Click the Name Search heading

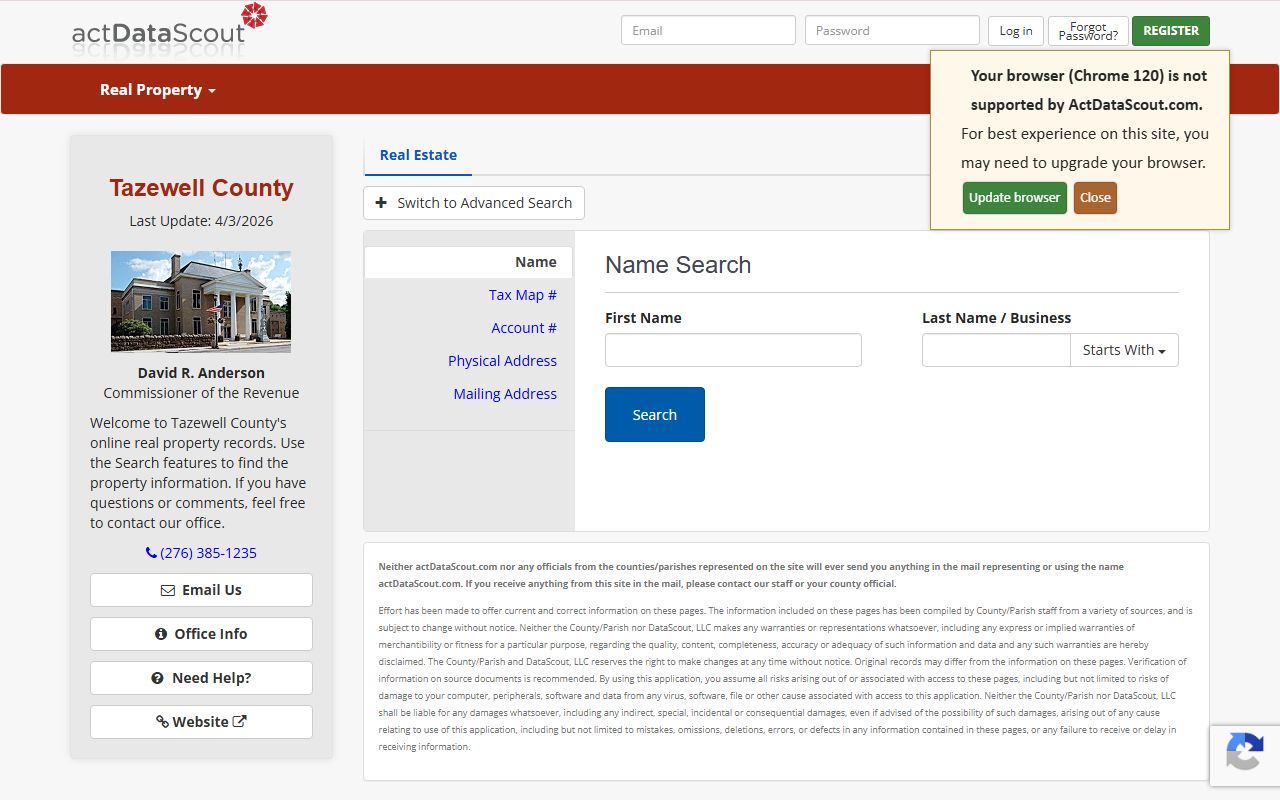tap(678, 265)
